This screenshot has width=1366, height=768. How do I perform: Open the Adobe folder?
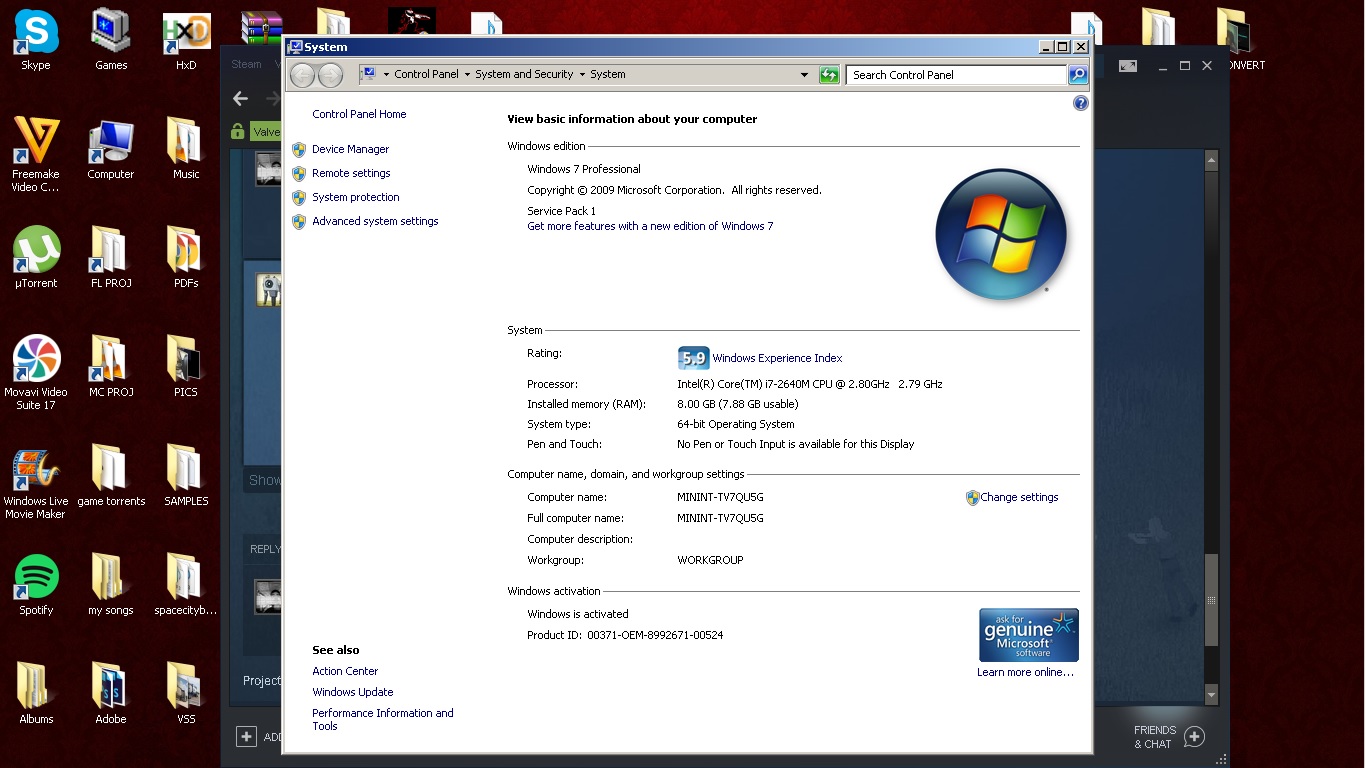[x=111, y=694]
